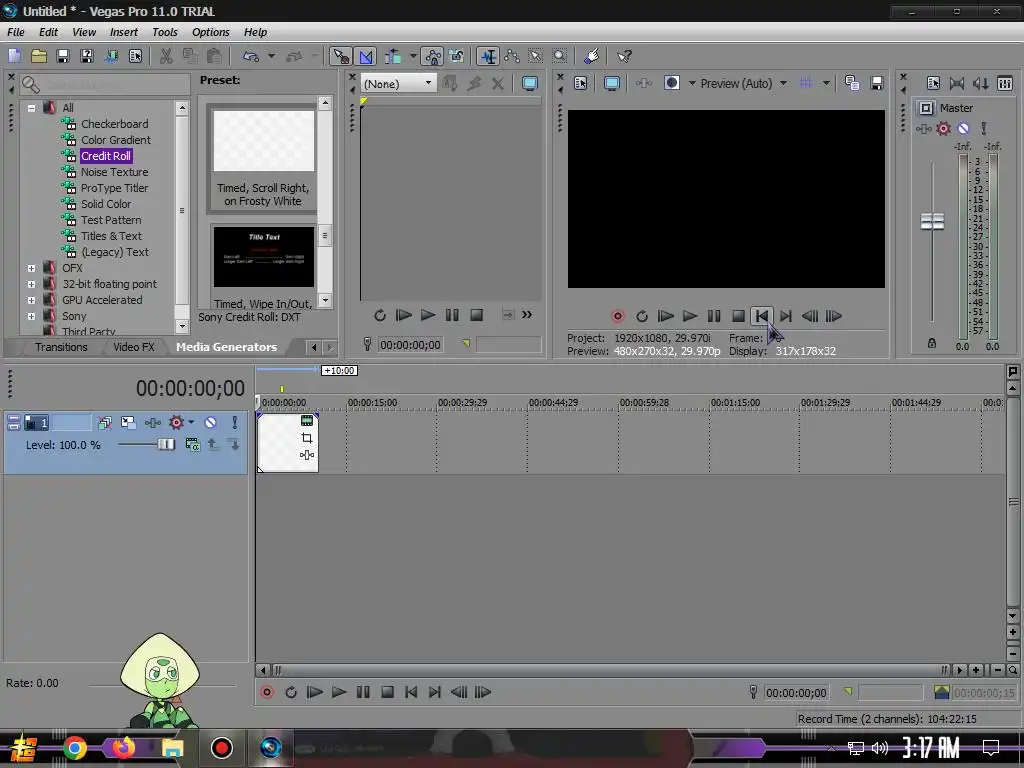The height and width of the screenshot is (768, 1024).
Task: Open the Options menu
Action: tap(210, 32)
